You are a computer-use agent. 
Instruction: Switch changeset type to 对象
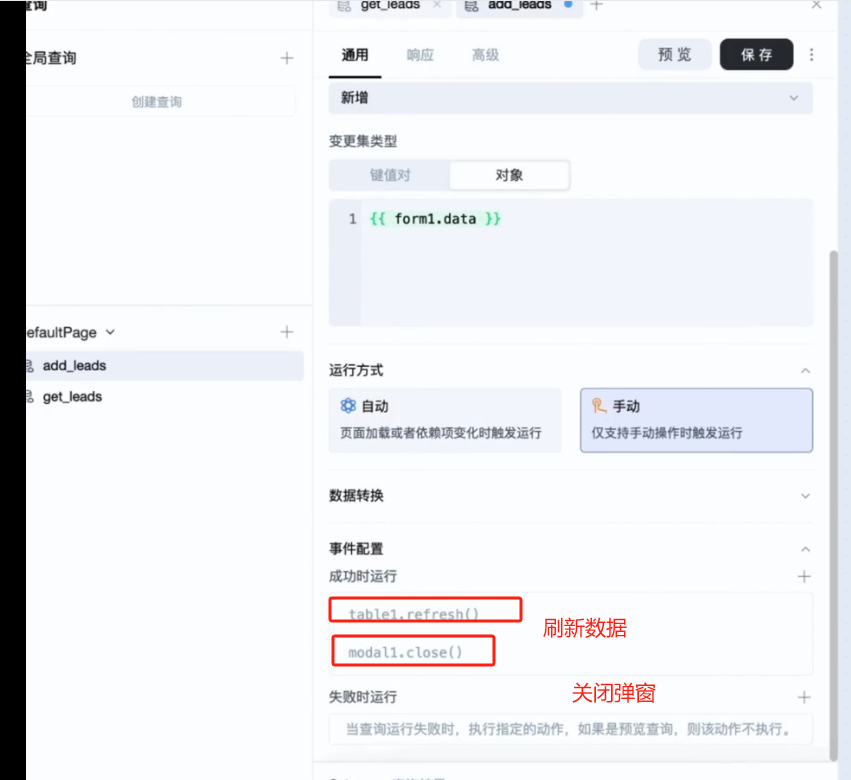click(x=509, y=175)
